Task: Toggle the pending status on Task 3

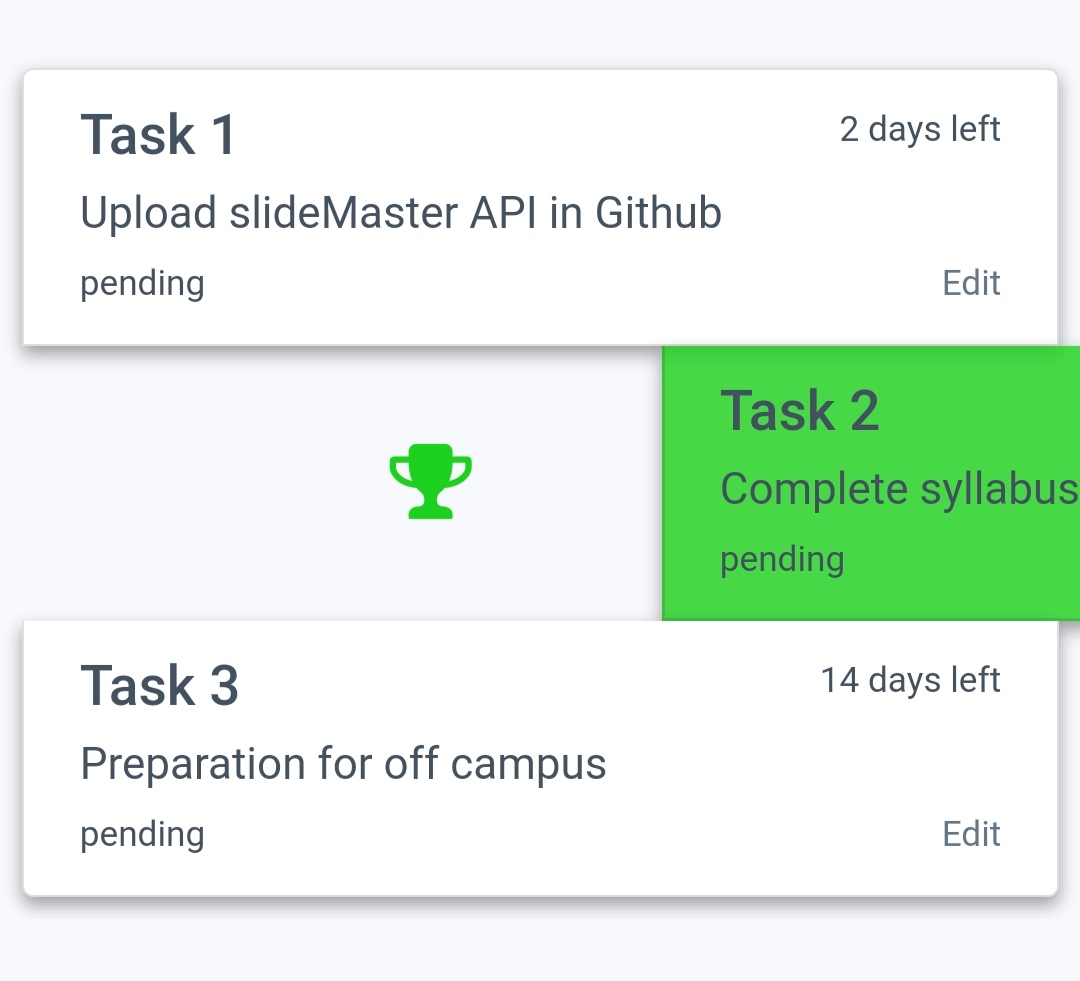Action: (141, 834)
